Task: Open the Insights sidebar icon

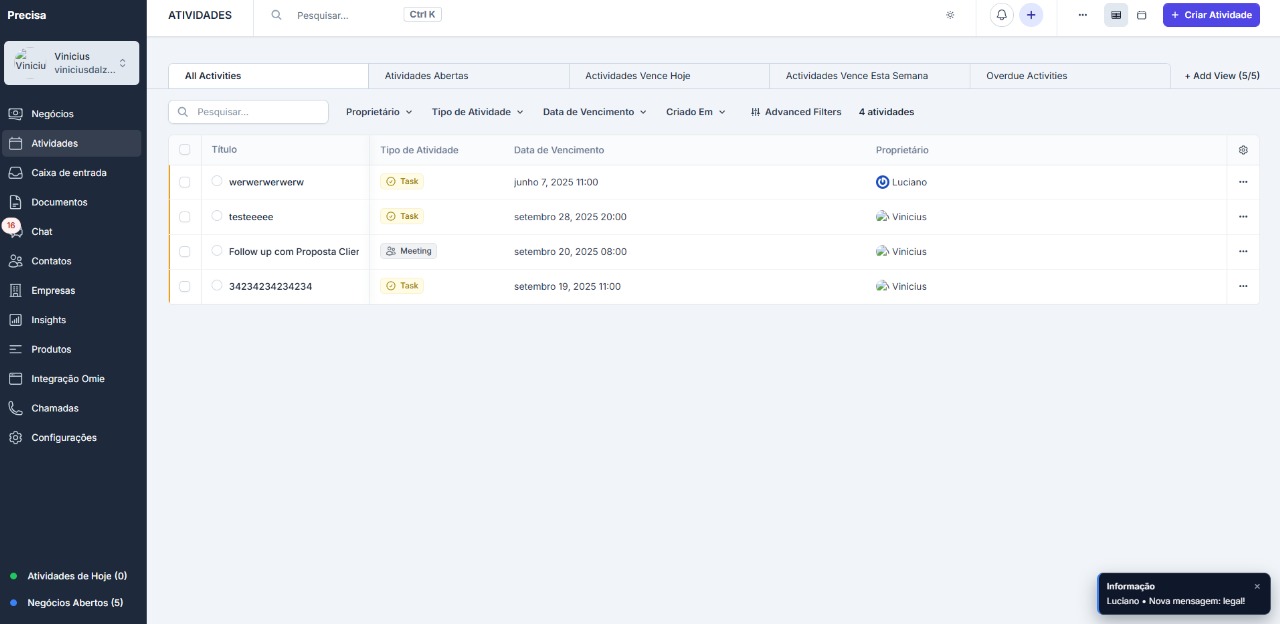Action: (x=15, y=320)
